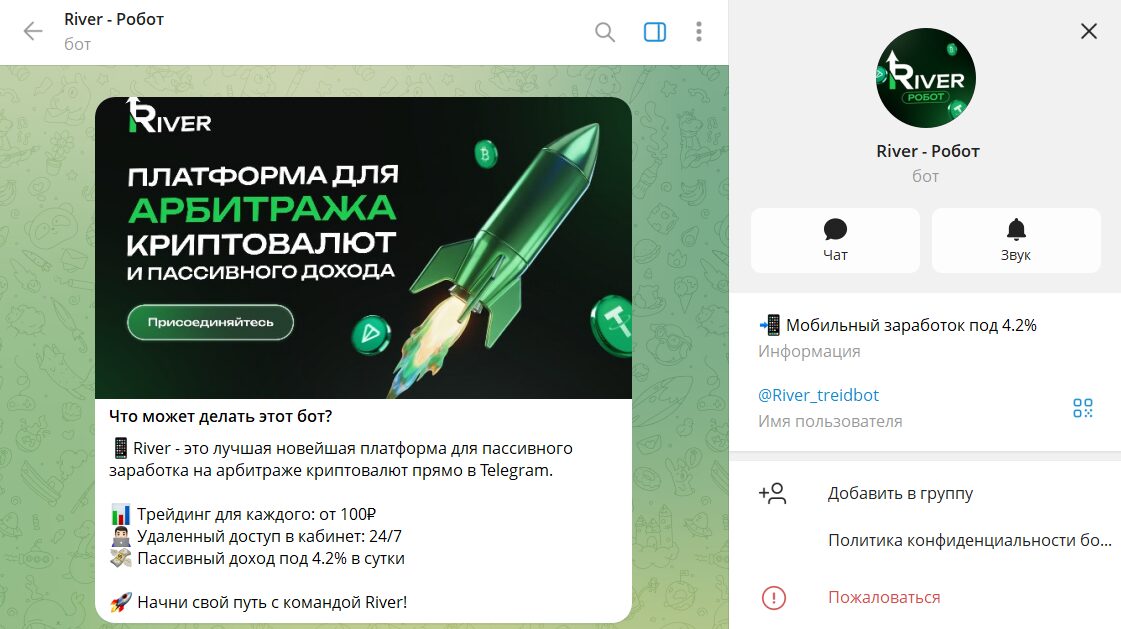Screen dimensions: 1121x629
Task: Click the River logo in banner
Action: point(169,115)
